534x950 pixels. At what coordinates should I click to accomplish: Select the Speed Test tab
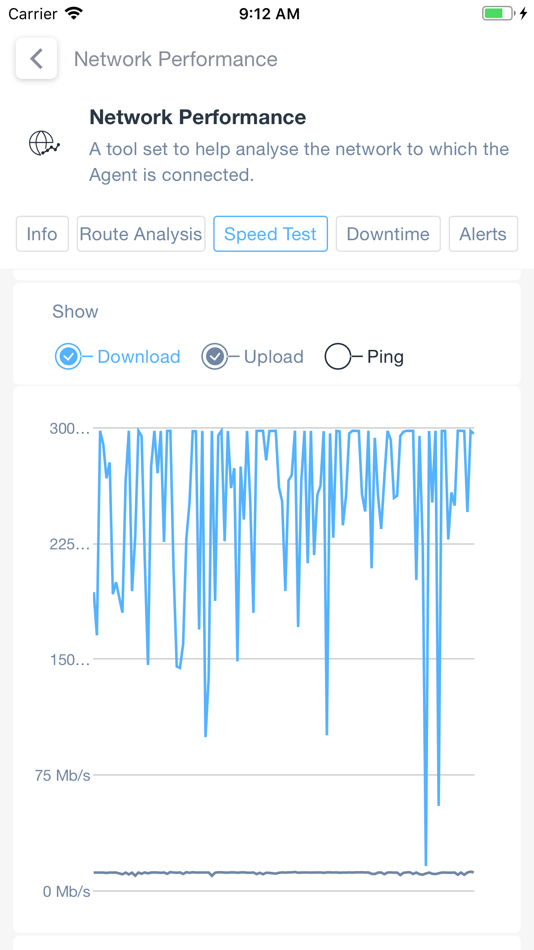(270, 234)
